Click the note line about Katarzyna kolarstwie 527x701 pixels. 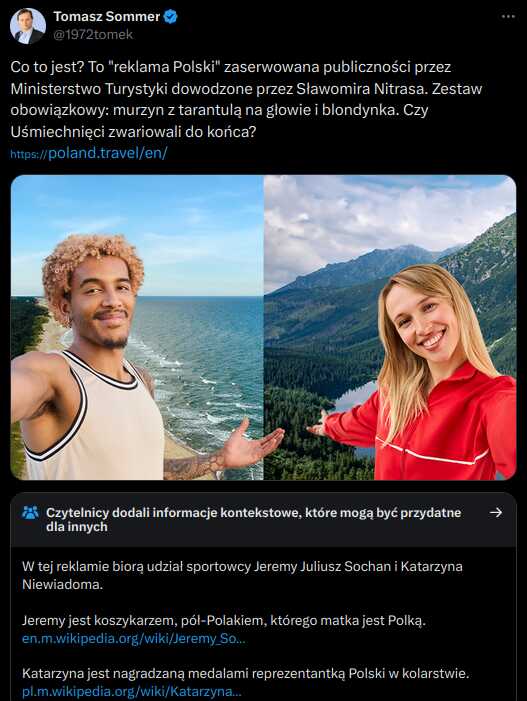(245, 673)
